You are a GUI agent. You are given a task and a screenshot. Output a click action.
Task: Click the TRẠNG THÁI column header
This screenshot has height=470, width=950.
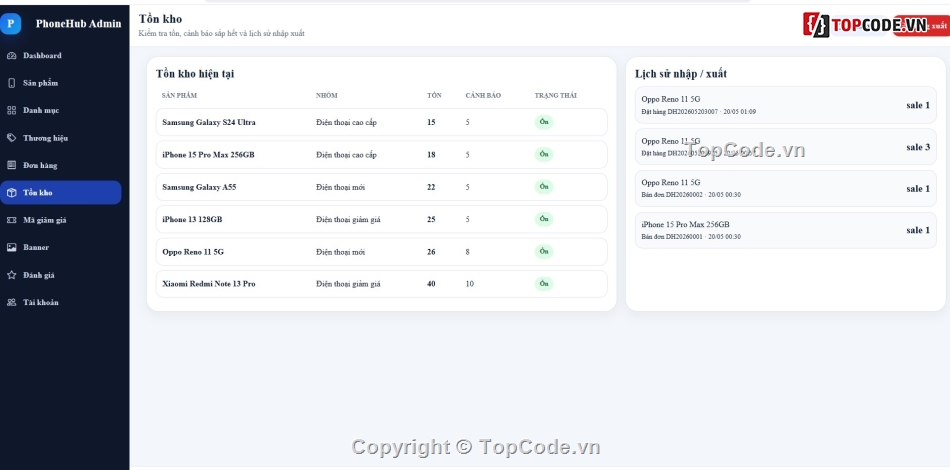pyautogui.click(x=556, y=96)
